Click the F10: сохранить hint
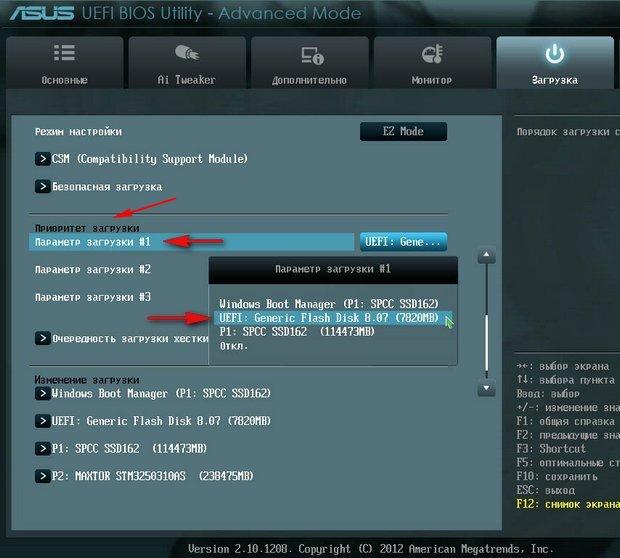Viewport: 620px width, 558px height. [557, 477]
